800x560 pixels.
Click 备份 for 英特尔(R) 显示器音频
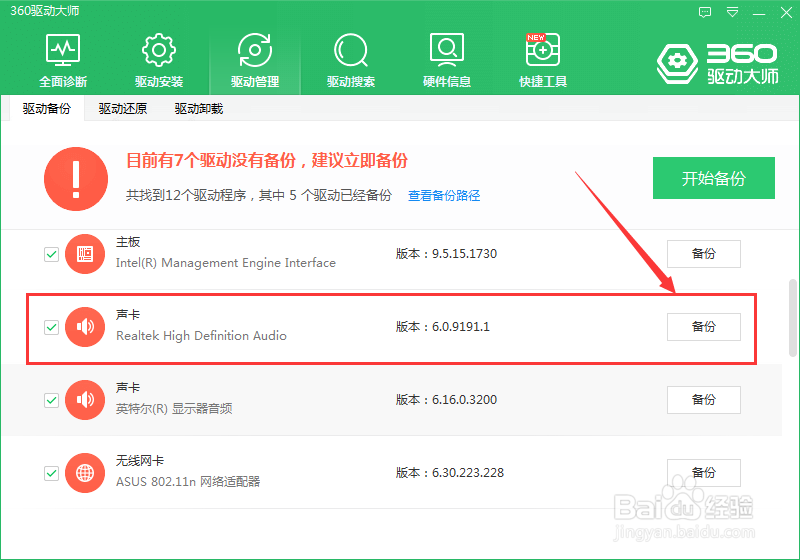pyautogui.click(x=704, y=400)
